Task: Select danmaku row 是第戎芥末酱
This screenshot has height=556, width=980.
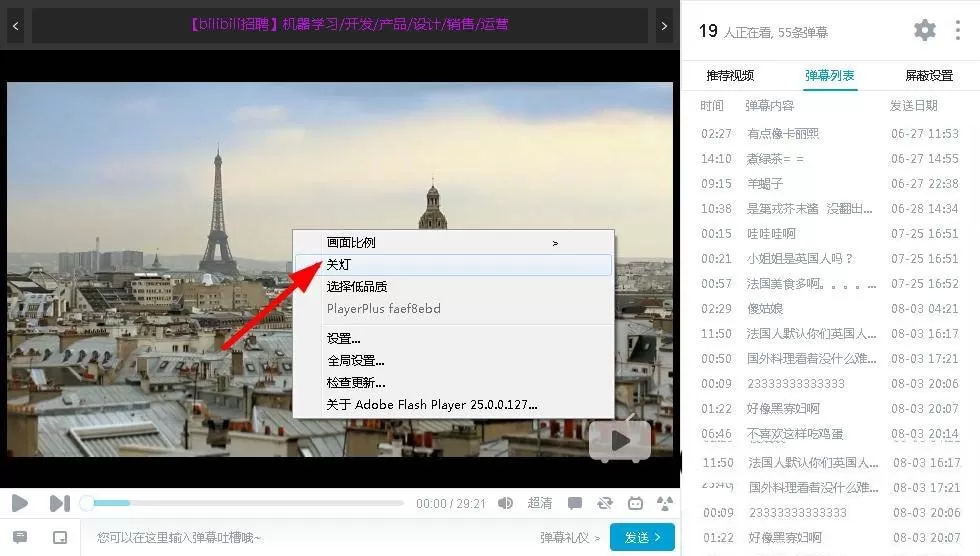Action: click(829, 209)
